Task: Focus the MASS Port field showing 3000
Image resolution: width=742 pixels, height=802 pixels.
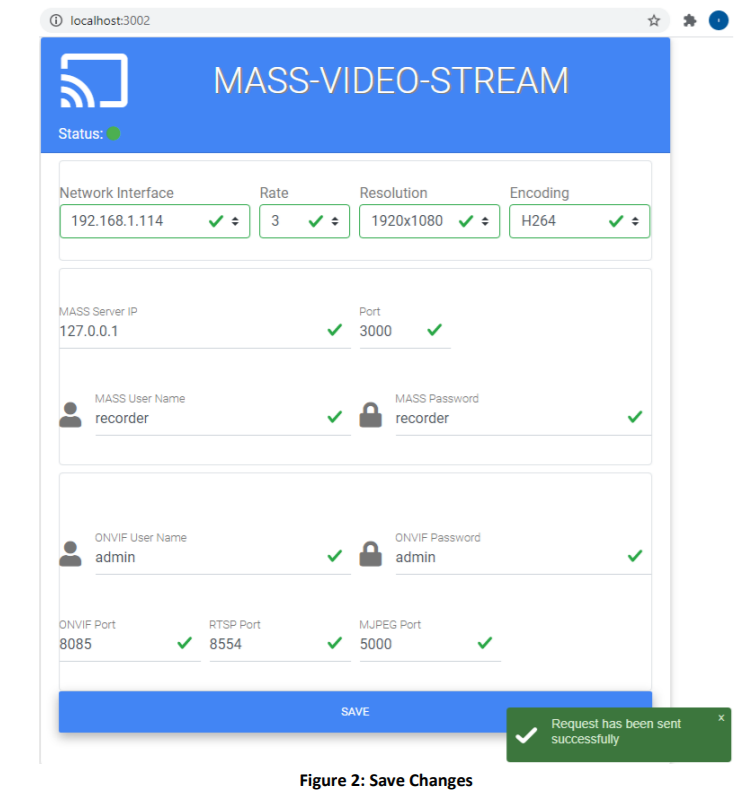Action: tap(405, 331)
